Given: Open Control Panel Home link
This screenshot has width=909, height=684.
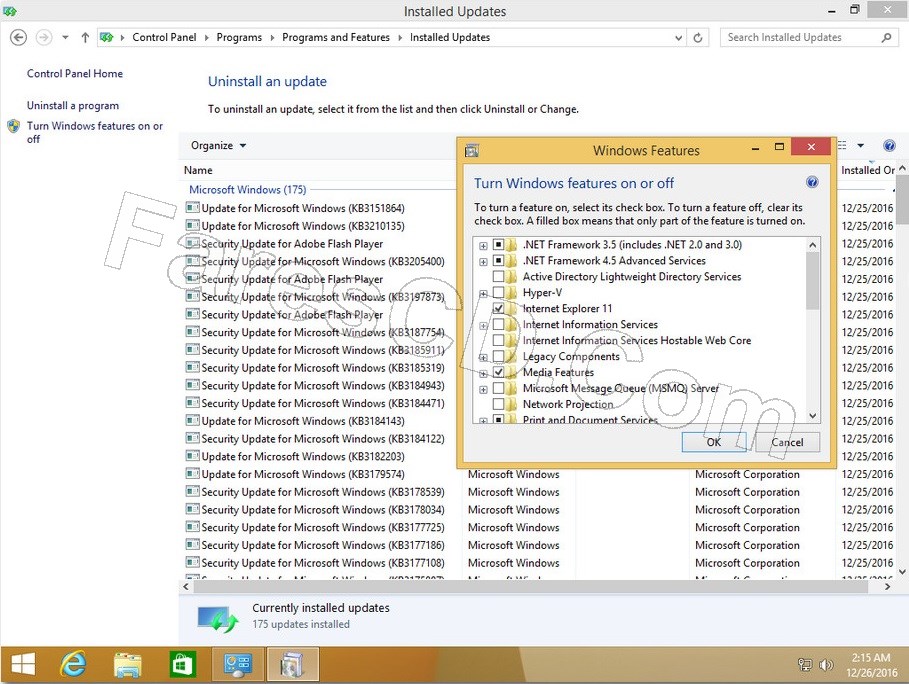Looking at the screenshot, I should point(75,74).
